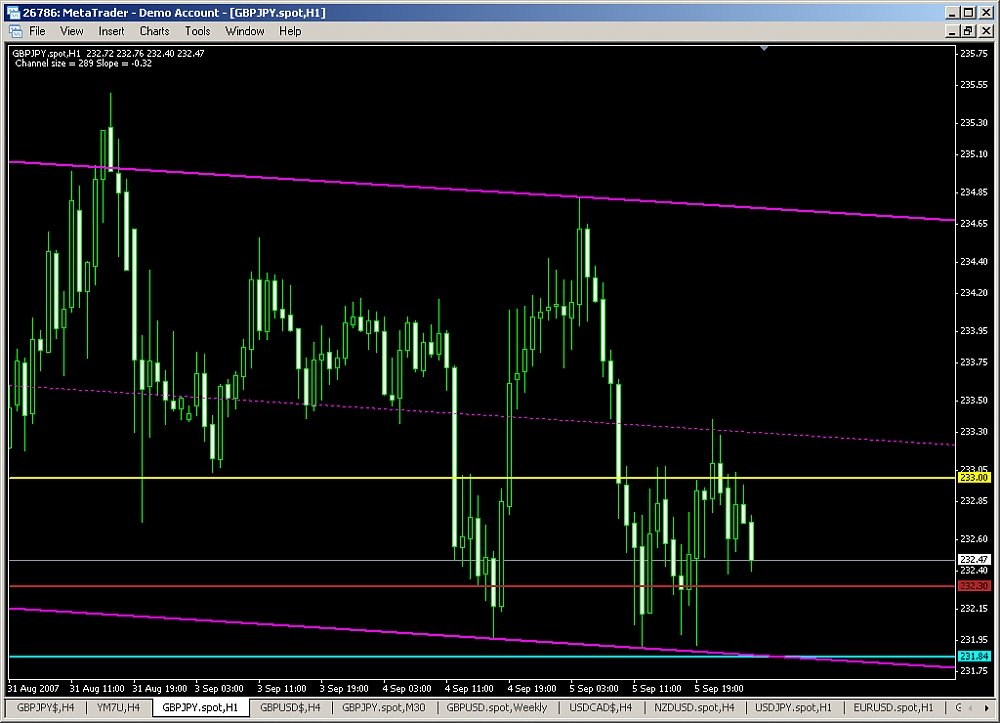The height and width of the screenshot is (723, 1000).
Task: Click the red 232.30 price level label
Action: [973, 585]
